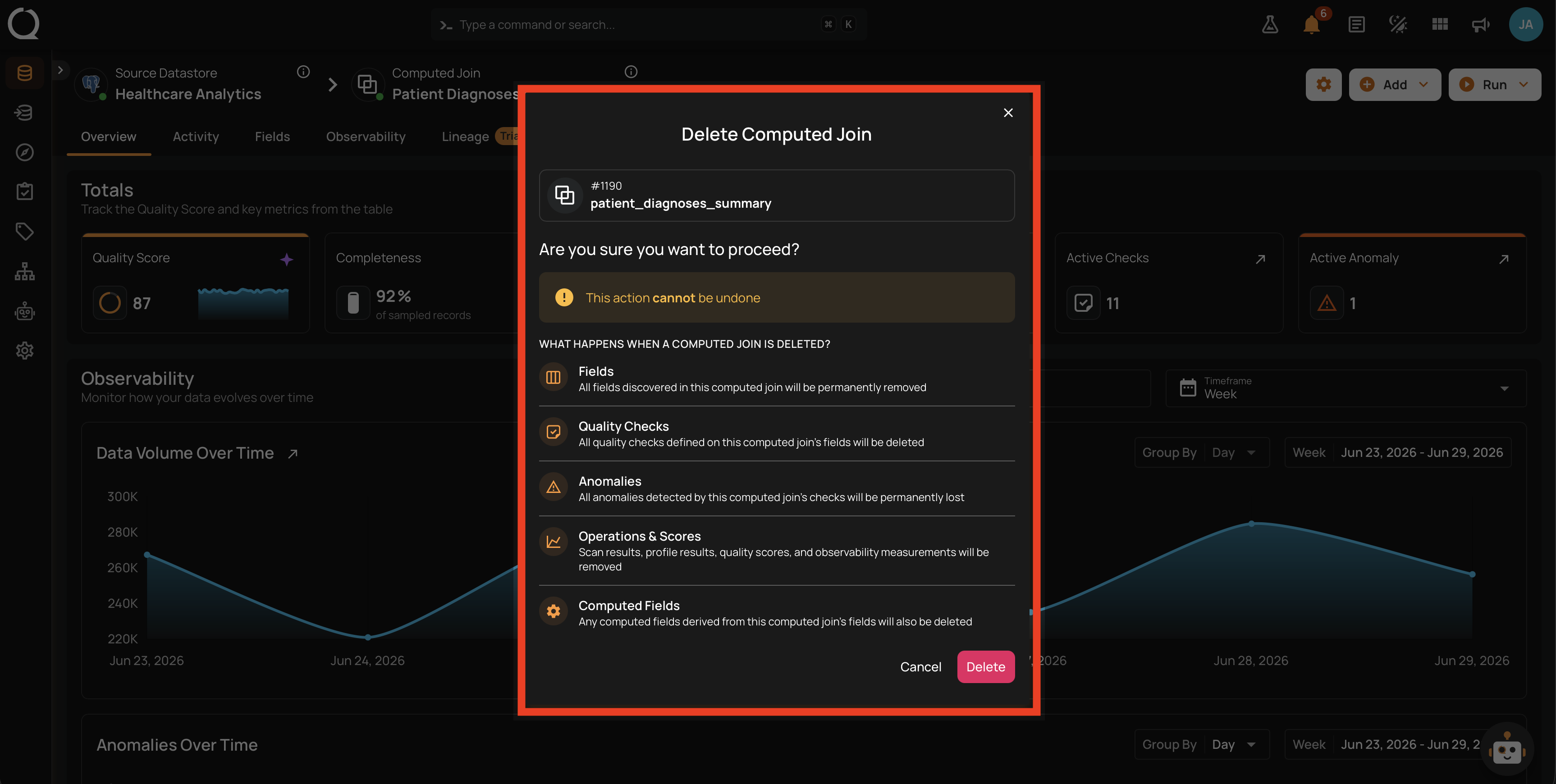Open the Timeframe Week dropdown

click(x=1345, y=388)
